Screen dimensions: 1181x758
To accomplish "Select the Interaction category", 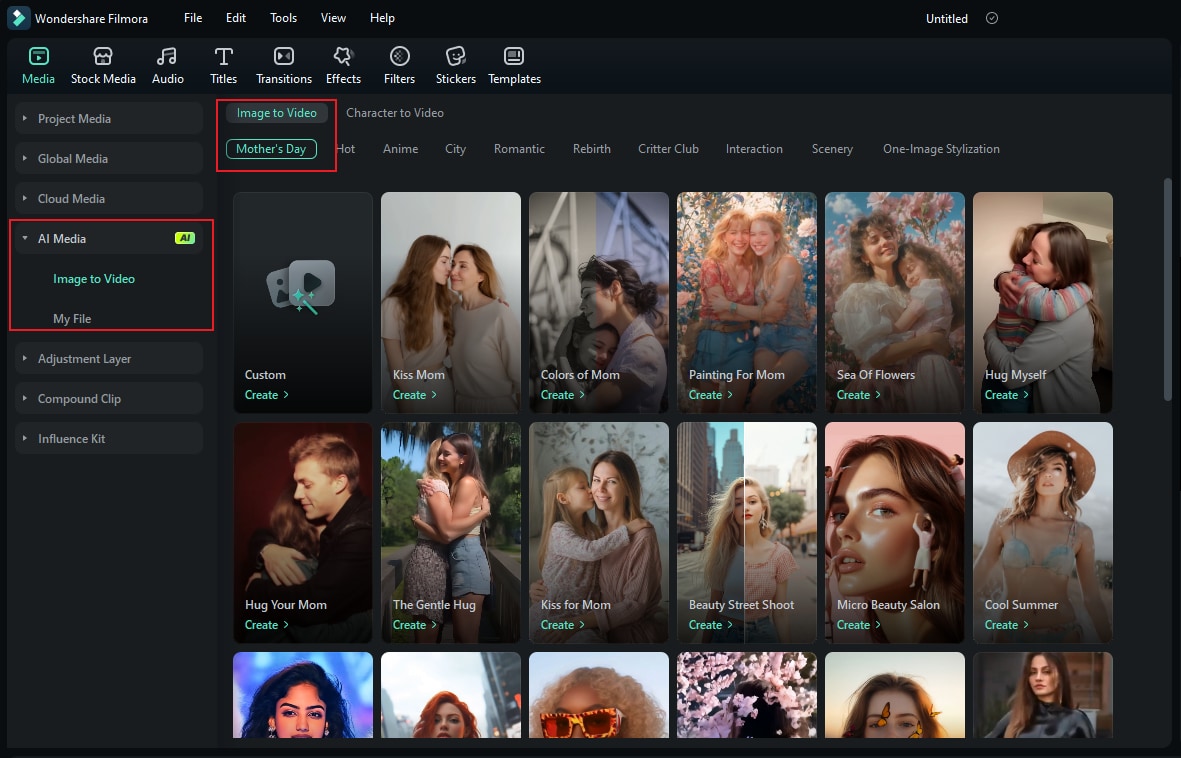I will (754, 149).
